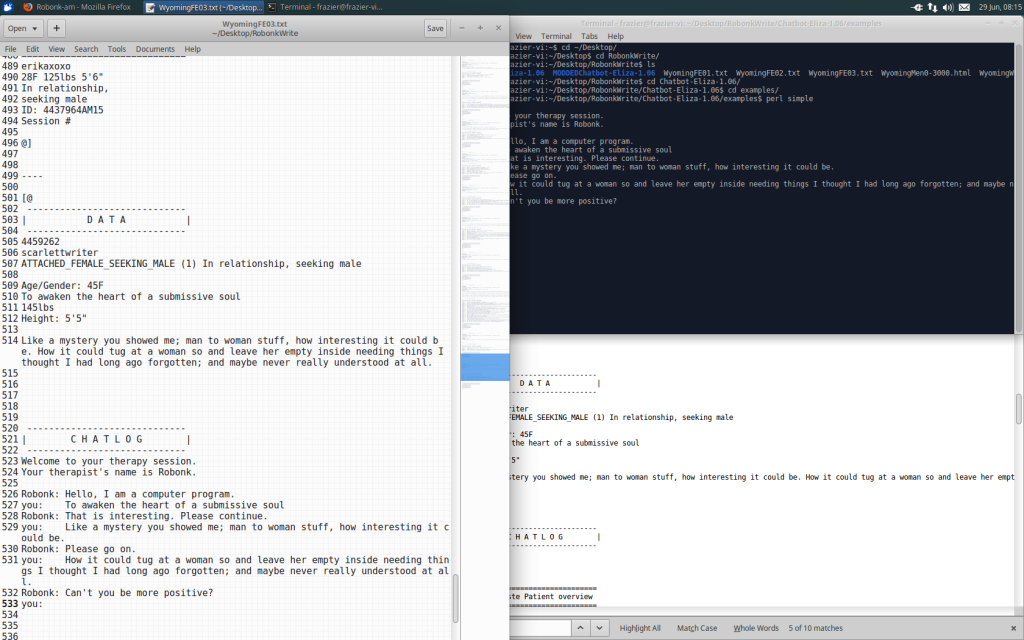Open the Xfce applications menu icon
1024x640 pixels.
[x=8, y=6]
